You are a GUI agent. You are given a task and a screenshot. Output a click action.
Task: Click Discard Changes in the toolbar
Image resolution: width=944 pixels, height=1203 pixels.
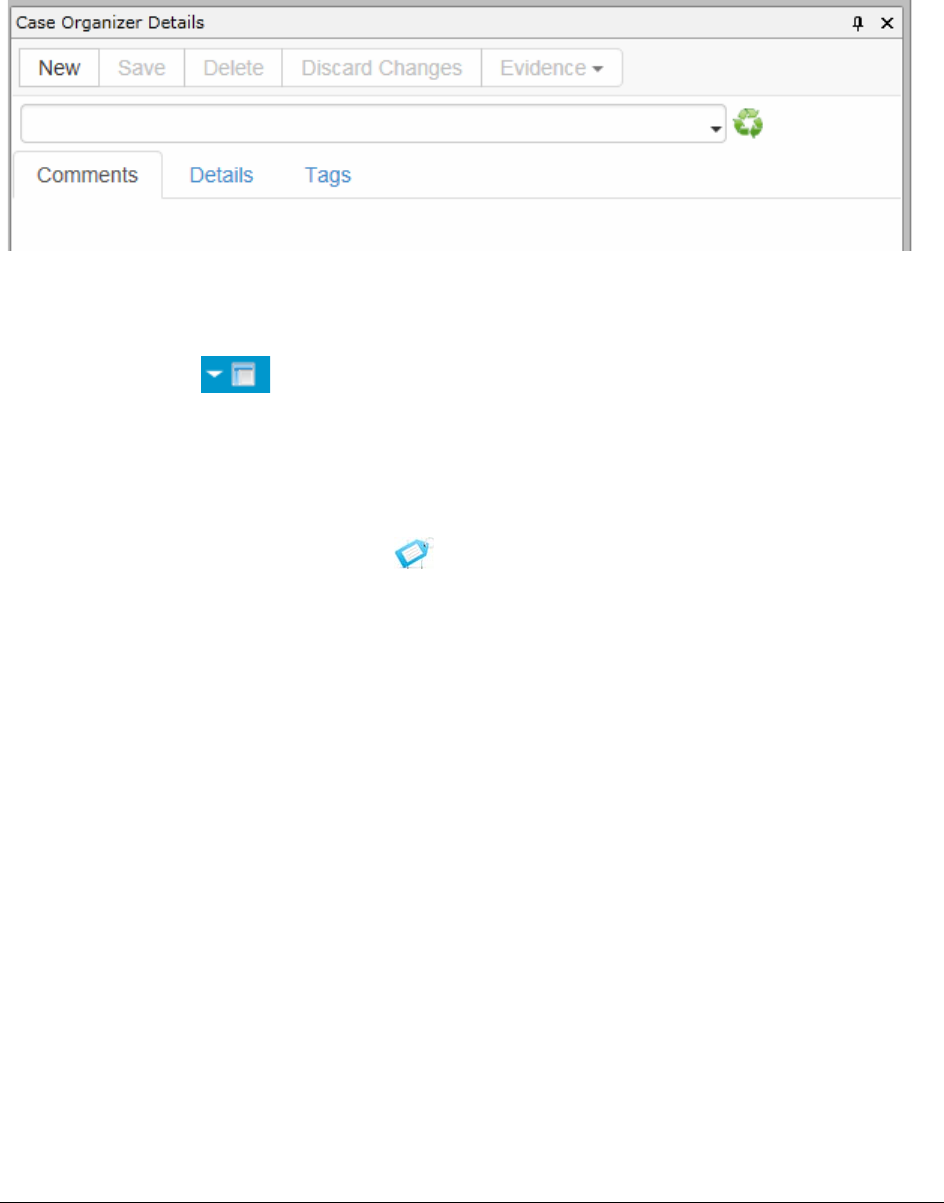point(382,68)
